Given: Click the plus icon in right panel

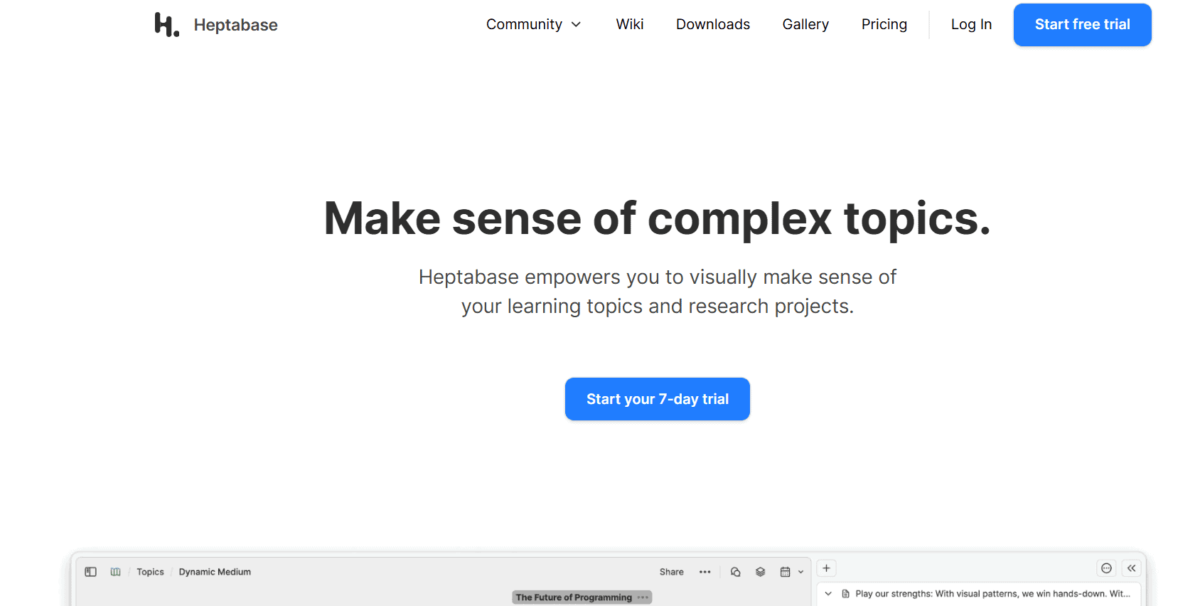Looking at the screenshot, I should 826,568.
